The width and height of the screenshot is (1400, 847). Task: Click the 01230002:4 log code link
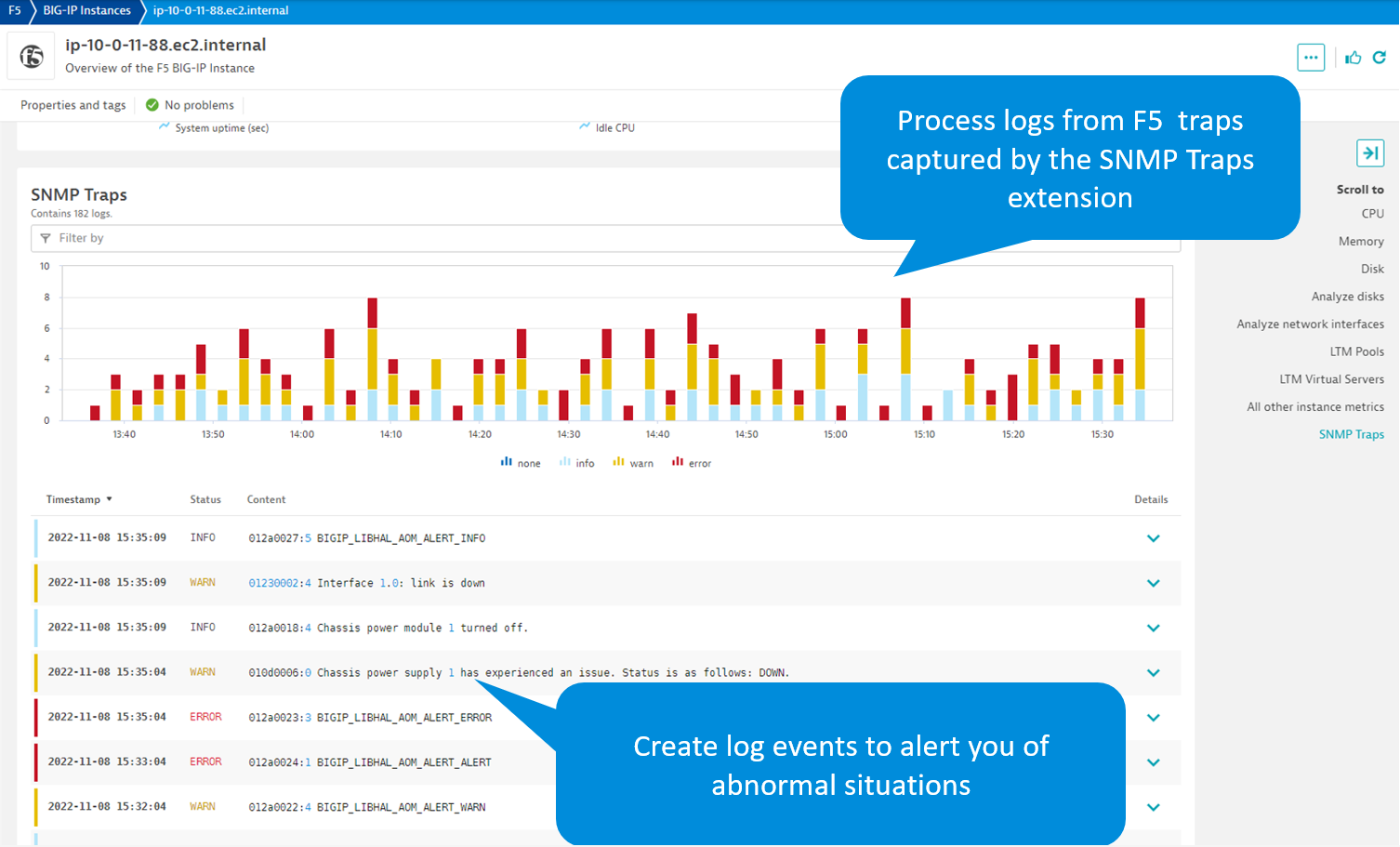(x=280, y=583)
